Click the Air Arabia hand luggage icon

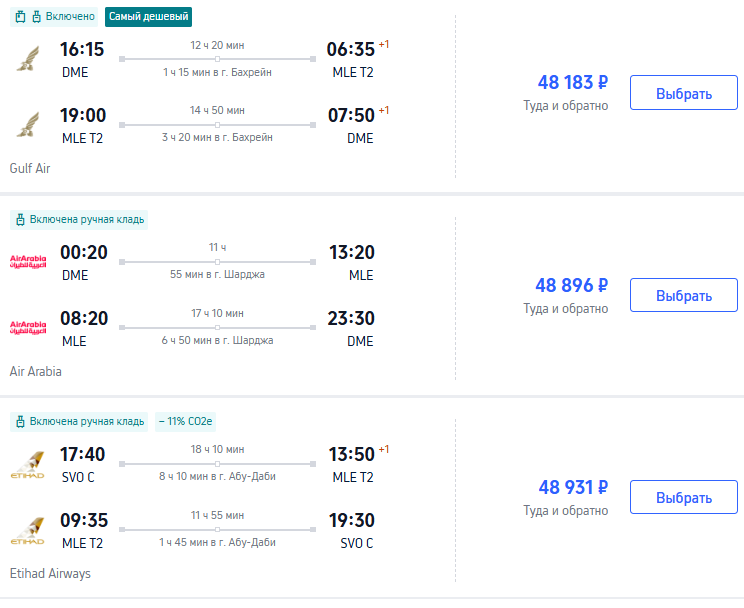19,219
